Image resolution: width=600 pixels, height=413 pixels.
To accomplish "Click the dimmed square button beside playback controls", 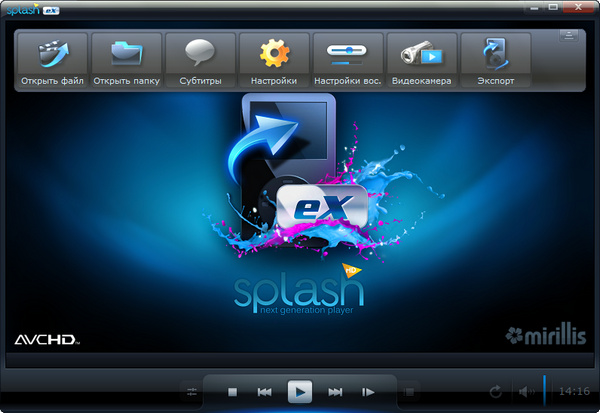I will click(410, 392).
